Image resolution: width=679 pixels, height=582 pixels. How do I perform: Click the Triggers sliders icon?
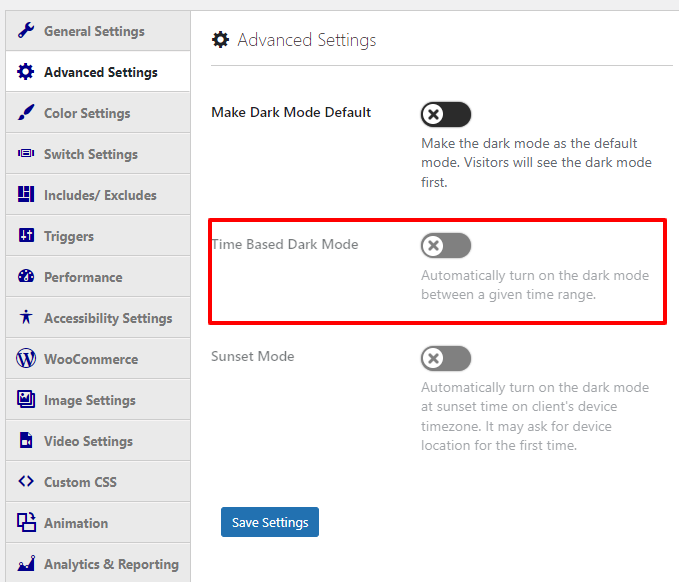coord(26,235)
